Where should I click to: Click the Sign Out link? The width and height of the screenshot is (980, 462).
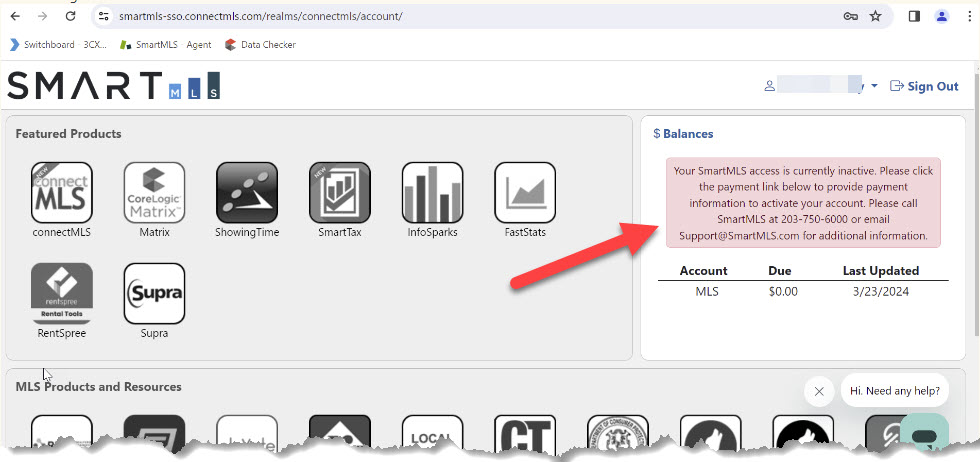coord(924,86)
